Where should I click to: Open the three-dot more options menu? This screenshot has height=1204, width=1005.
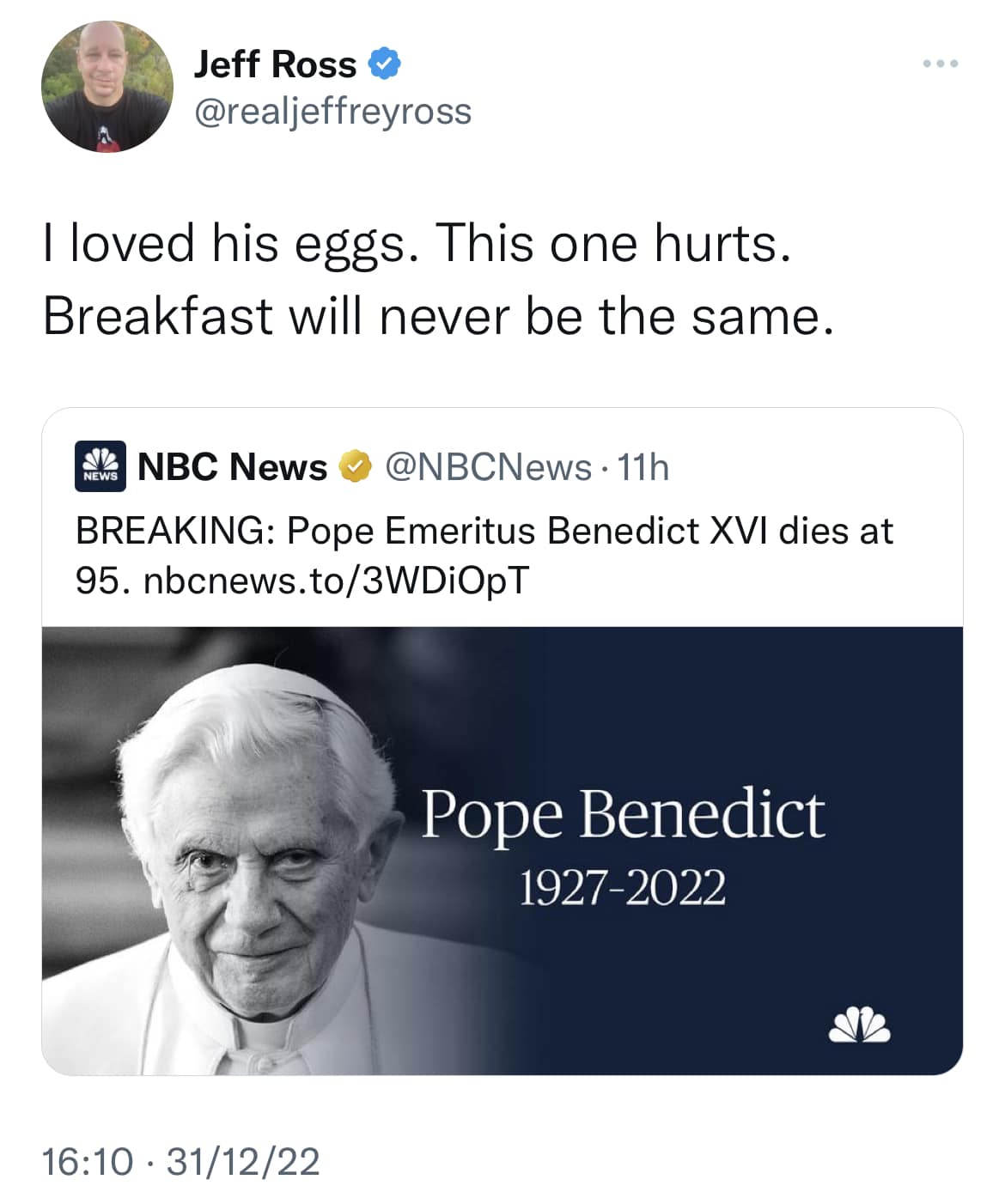pyautogui.click(x=941, y=64)
